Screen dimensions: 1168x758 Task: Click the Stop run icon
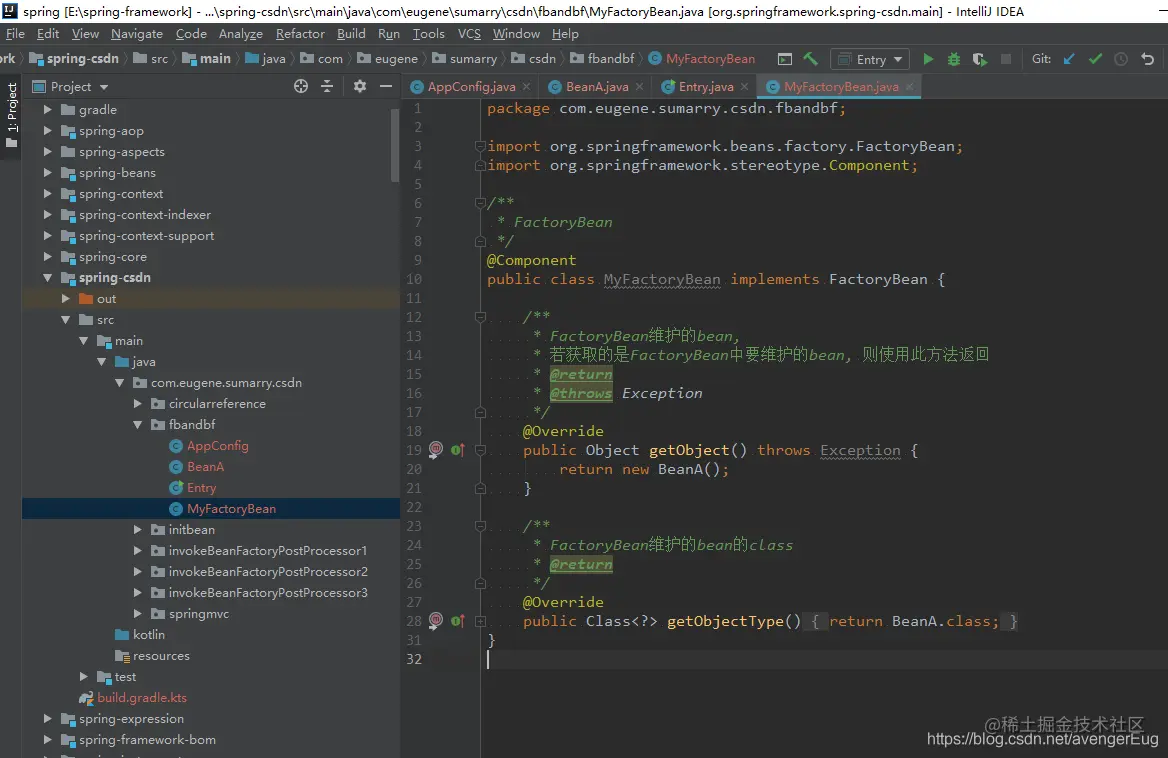tap(1006, 59)
